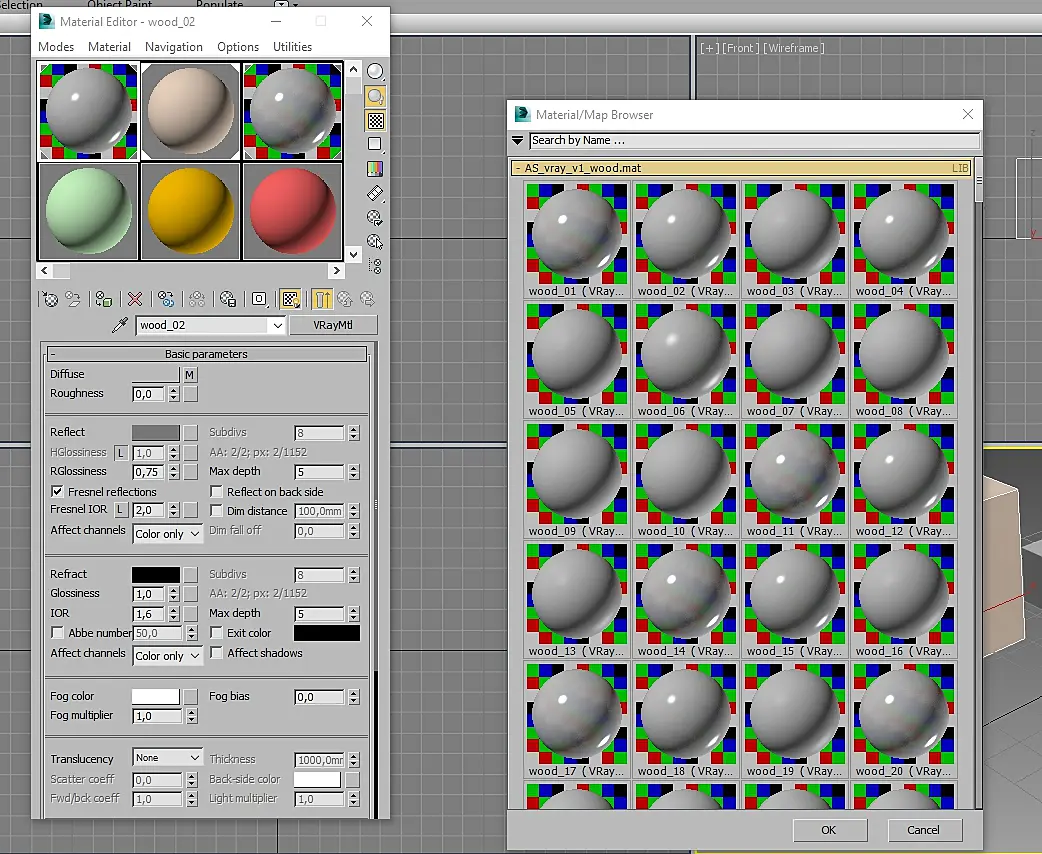
Task: Open Material Editor Options icon
Action: coord(375,217)
